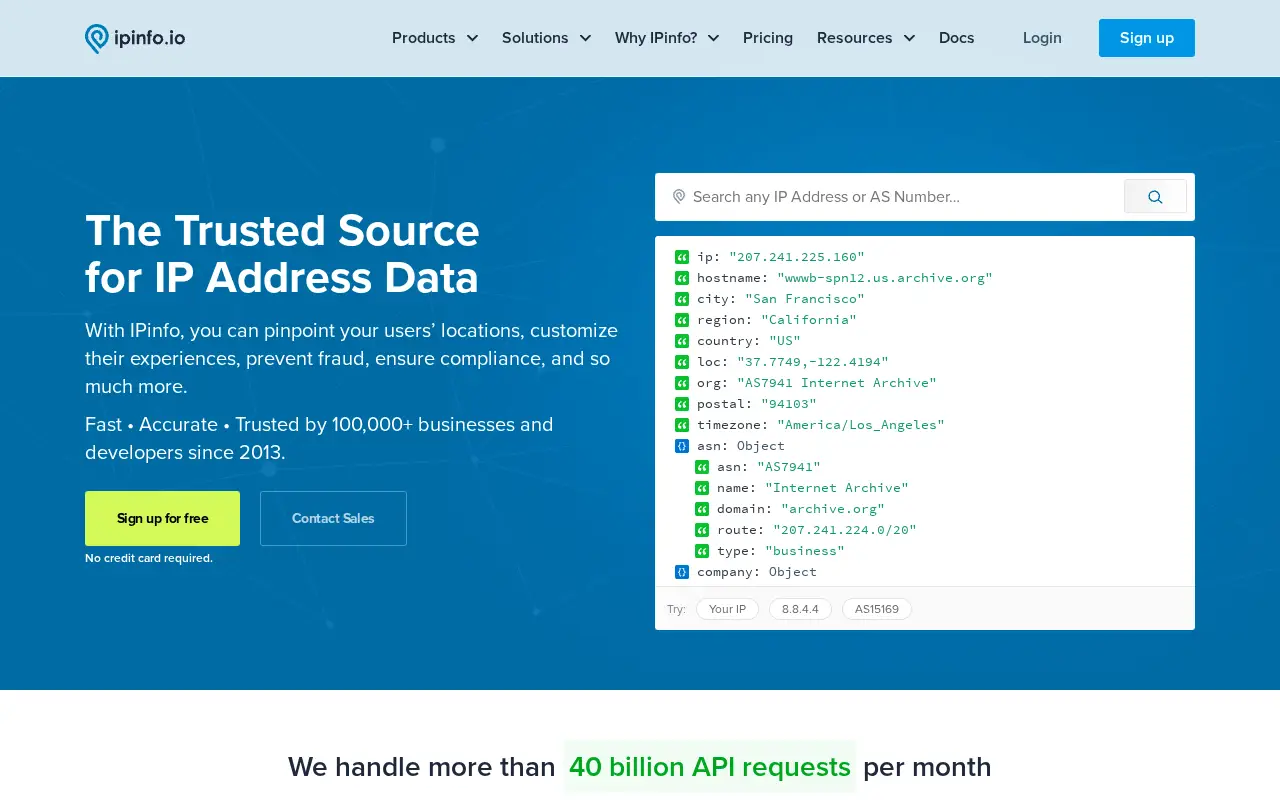Click the string icon beside the ip field
1280x800 pixels.
click(682, 257)
